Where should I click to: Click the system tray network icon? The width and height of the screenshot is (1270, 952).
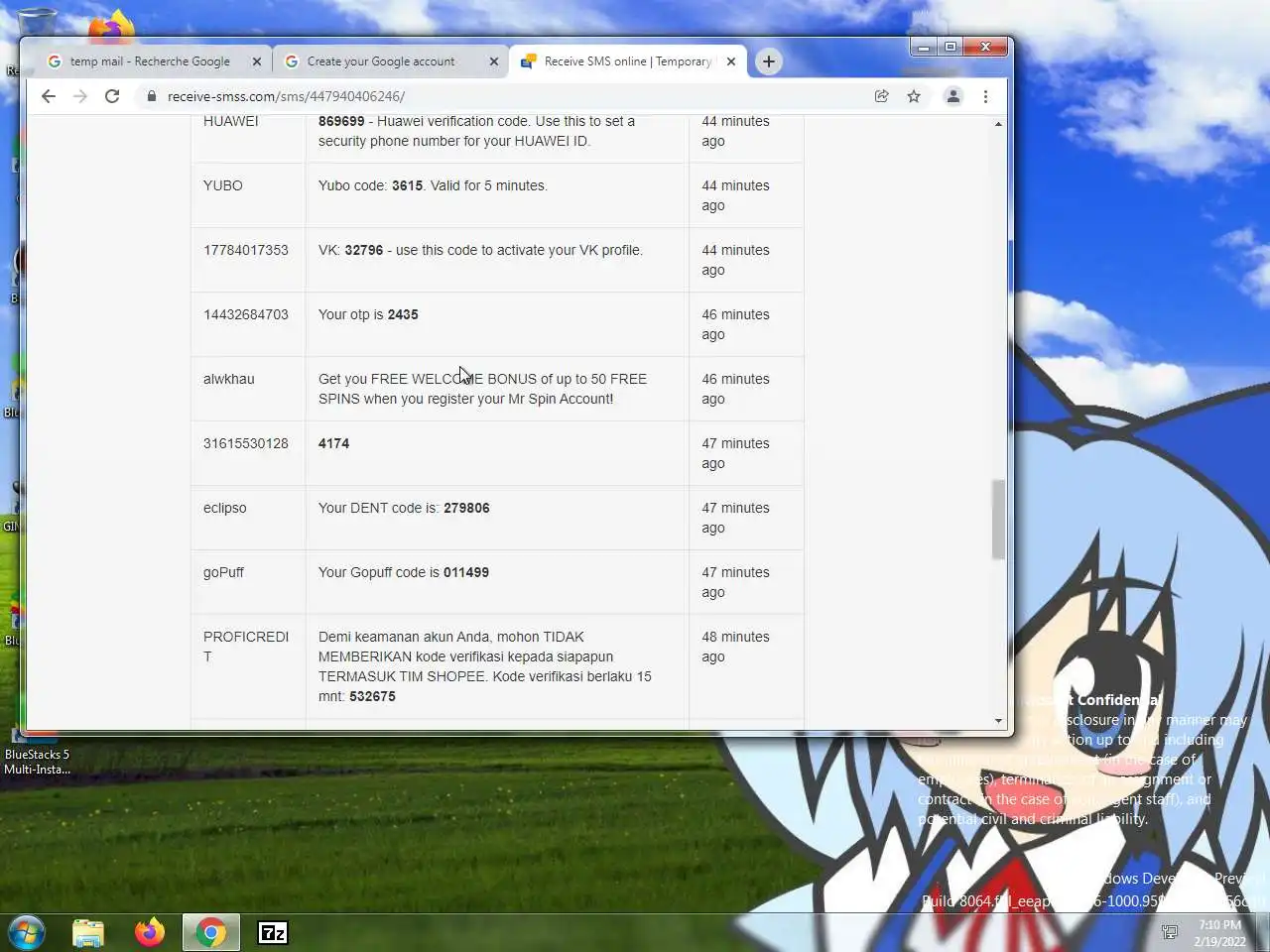[x=1170, y=932]
